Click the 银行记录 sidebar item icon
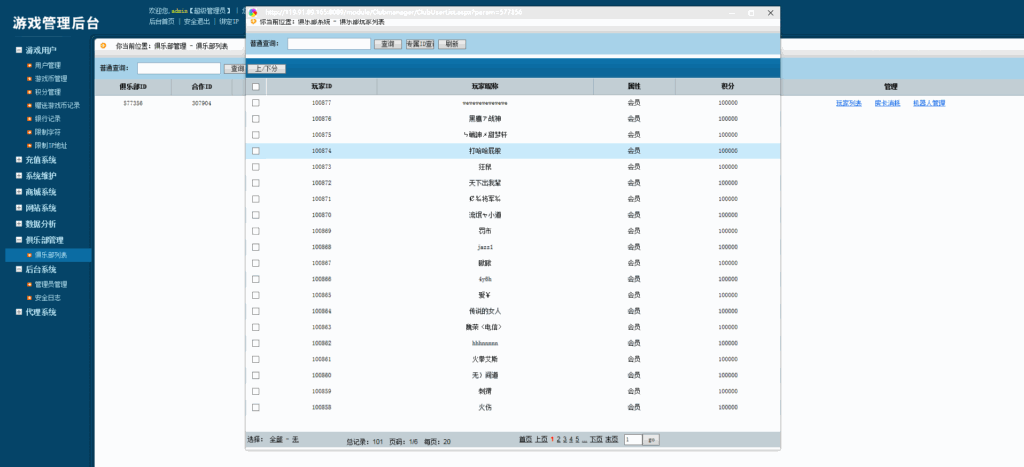Viewport: 1024px width, 467px height. pos(28,118)
